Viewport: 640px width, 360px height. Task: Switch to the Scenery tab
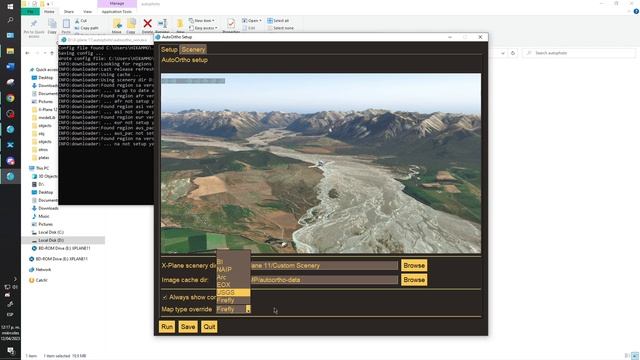[193, 49]
